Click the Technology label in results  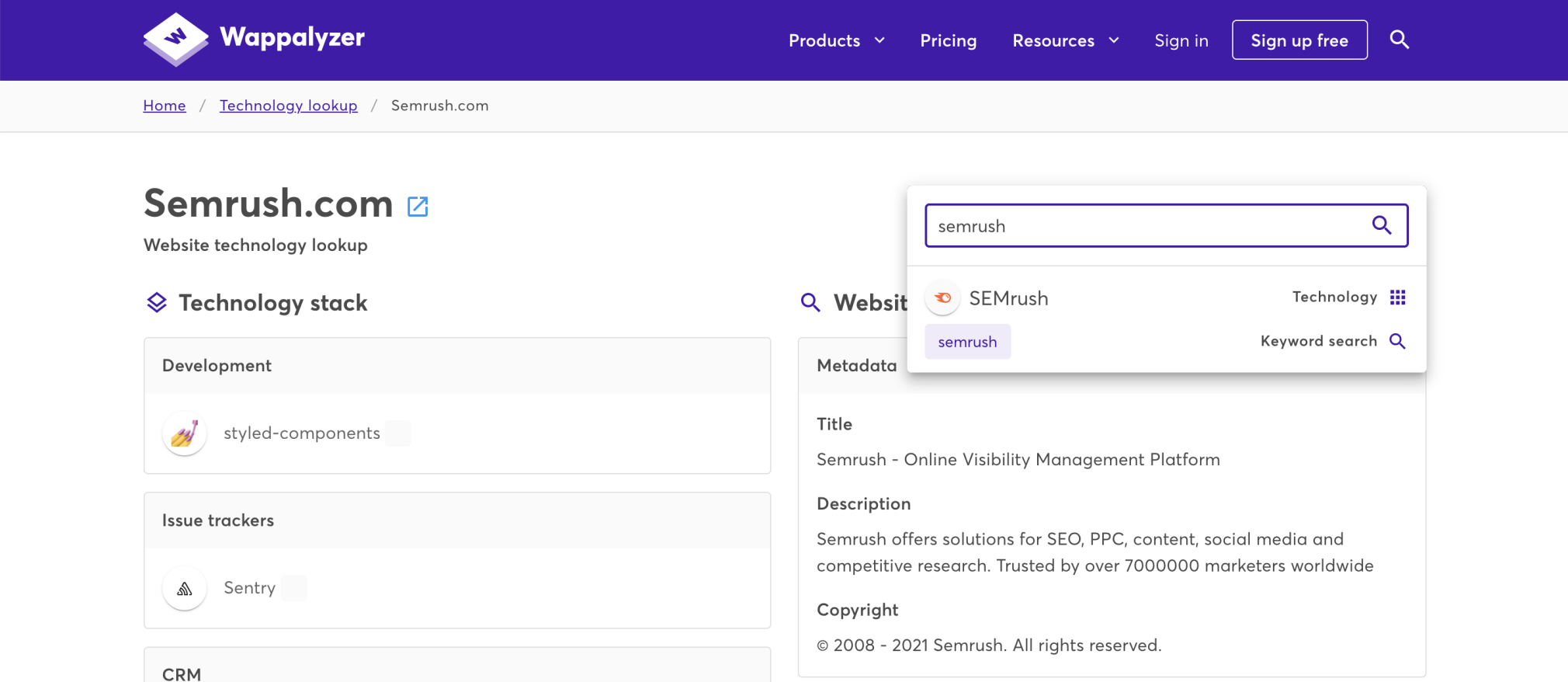click(x=1334, y=298)
